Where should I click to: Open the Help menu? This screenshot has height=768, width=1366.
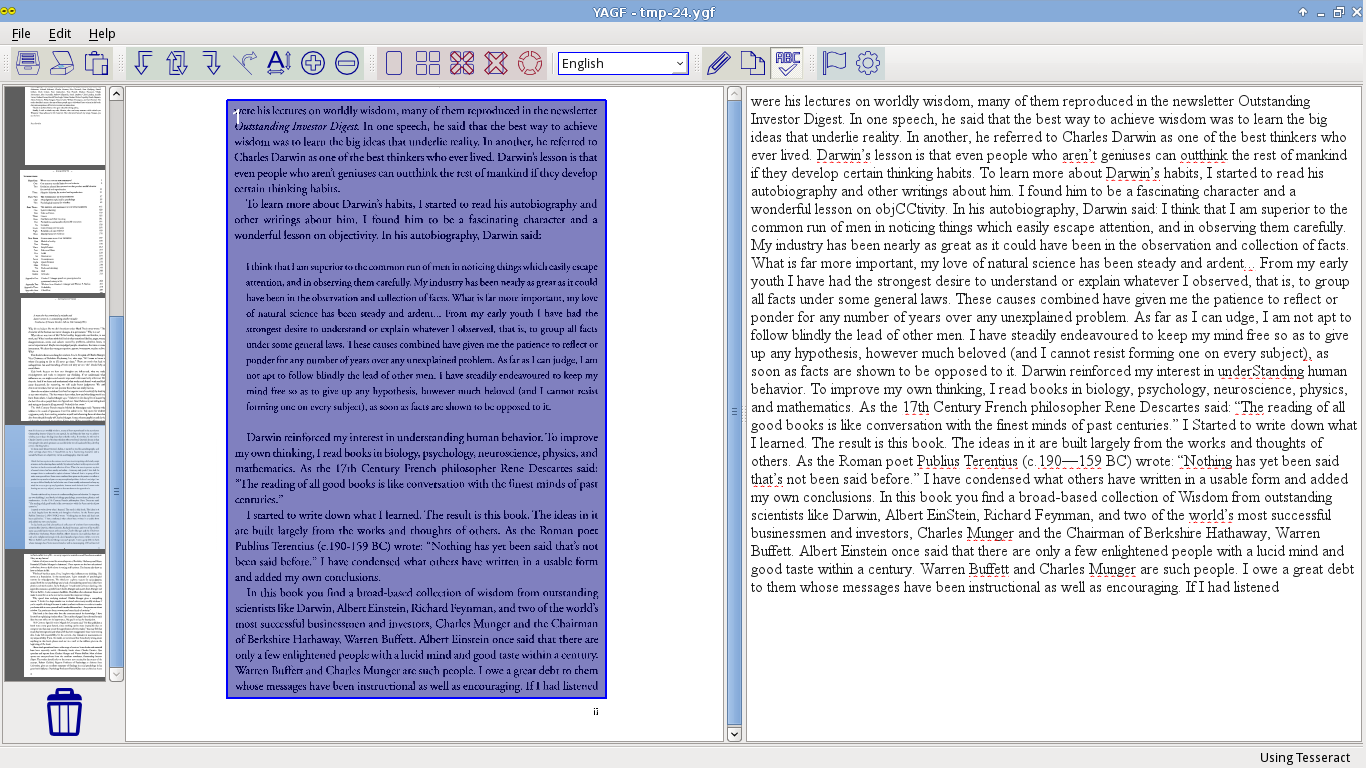coord(102,33)
